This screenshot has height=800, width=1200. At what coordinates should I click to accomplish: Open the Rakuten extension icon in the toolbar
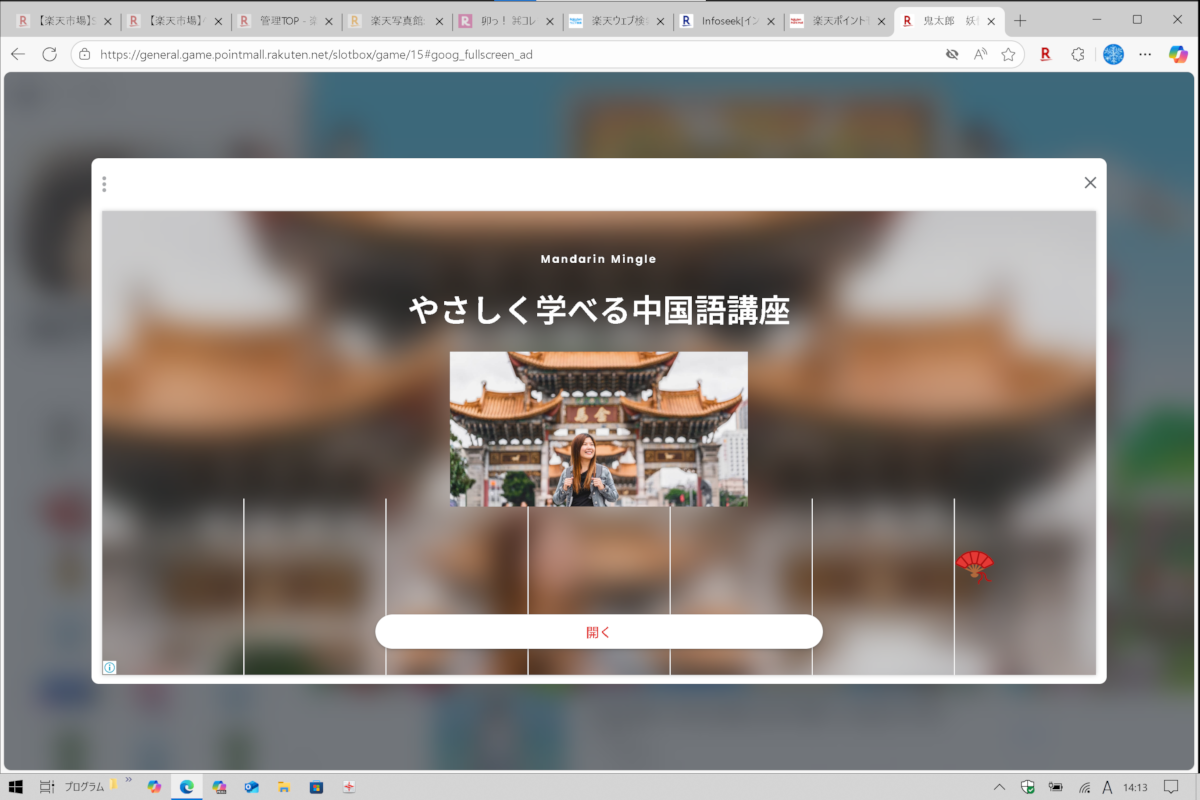1045,54
